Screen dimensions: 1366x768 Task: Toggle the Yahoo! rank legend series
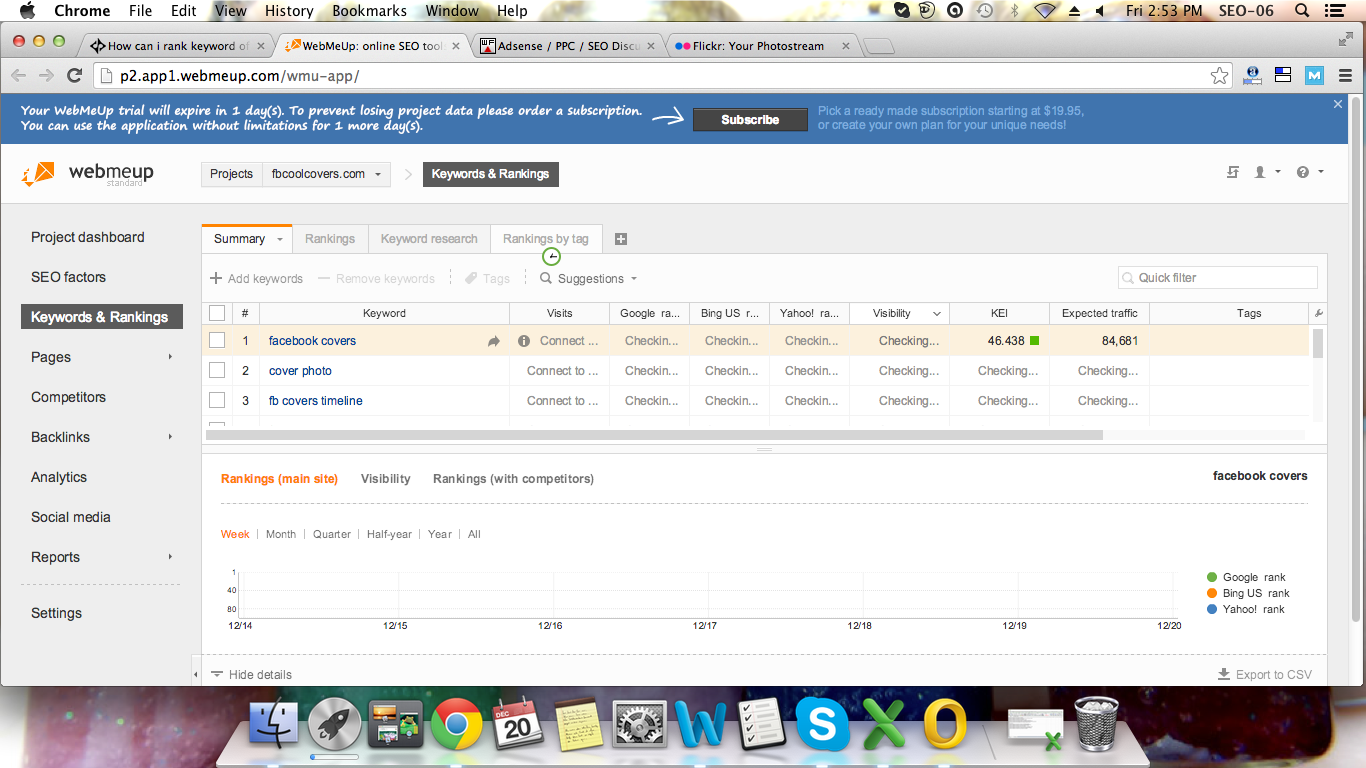(x=1246, y=609)
